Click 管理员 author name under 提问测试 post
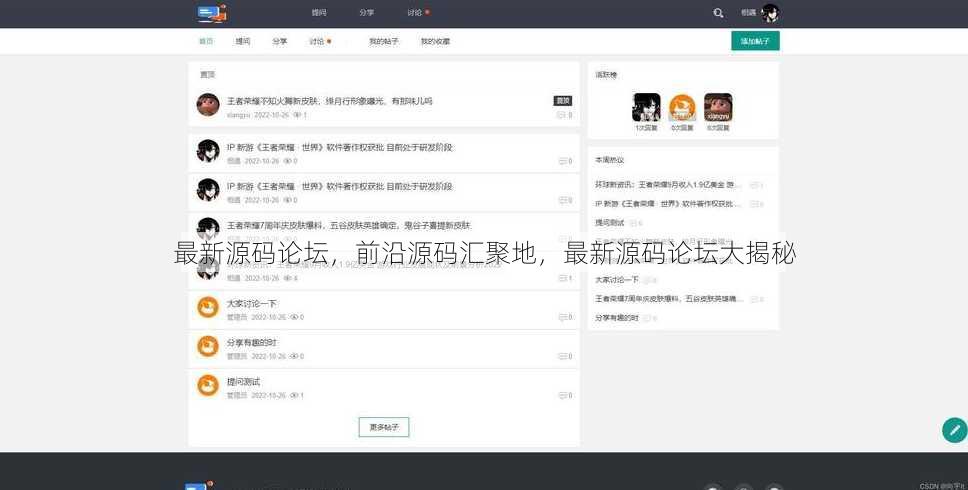 [236, 396]
